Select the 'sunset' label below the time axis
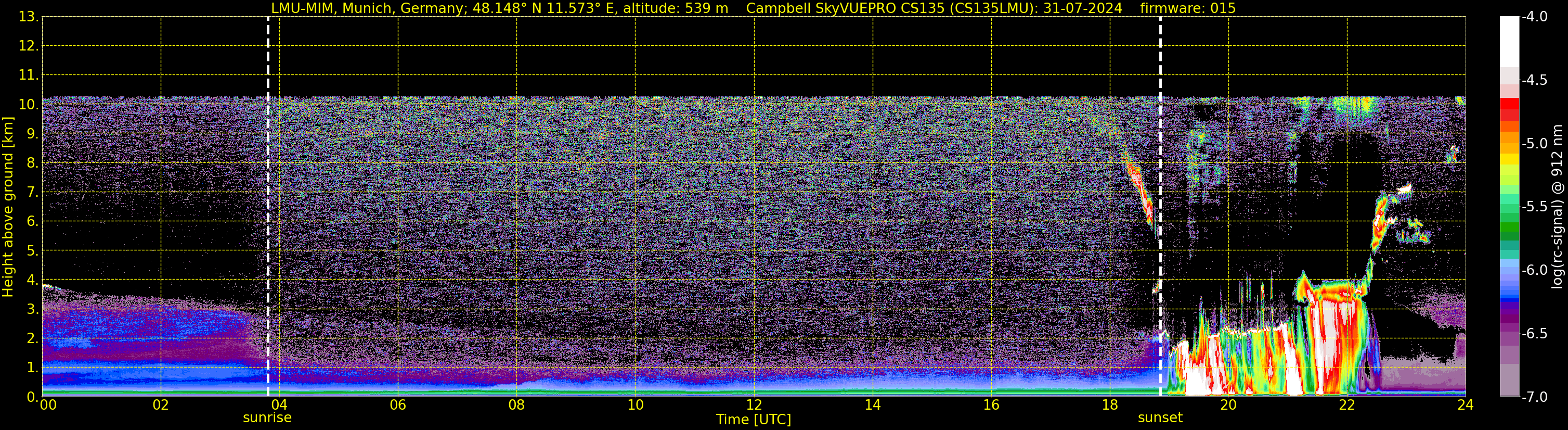 (x=1160, y=418)
